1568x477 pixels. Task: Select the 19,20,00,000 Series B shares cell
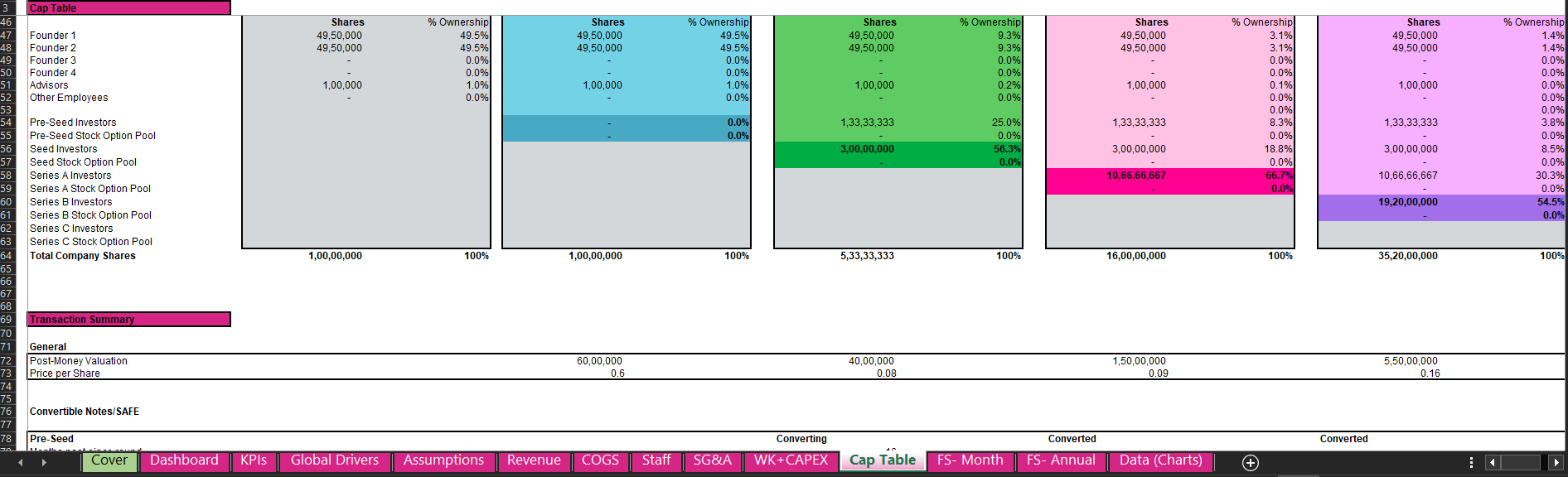1408,202
